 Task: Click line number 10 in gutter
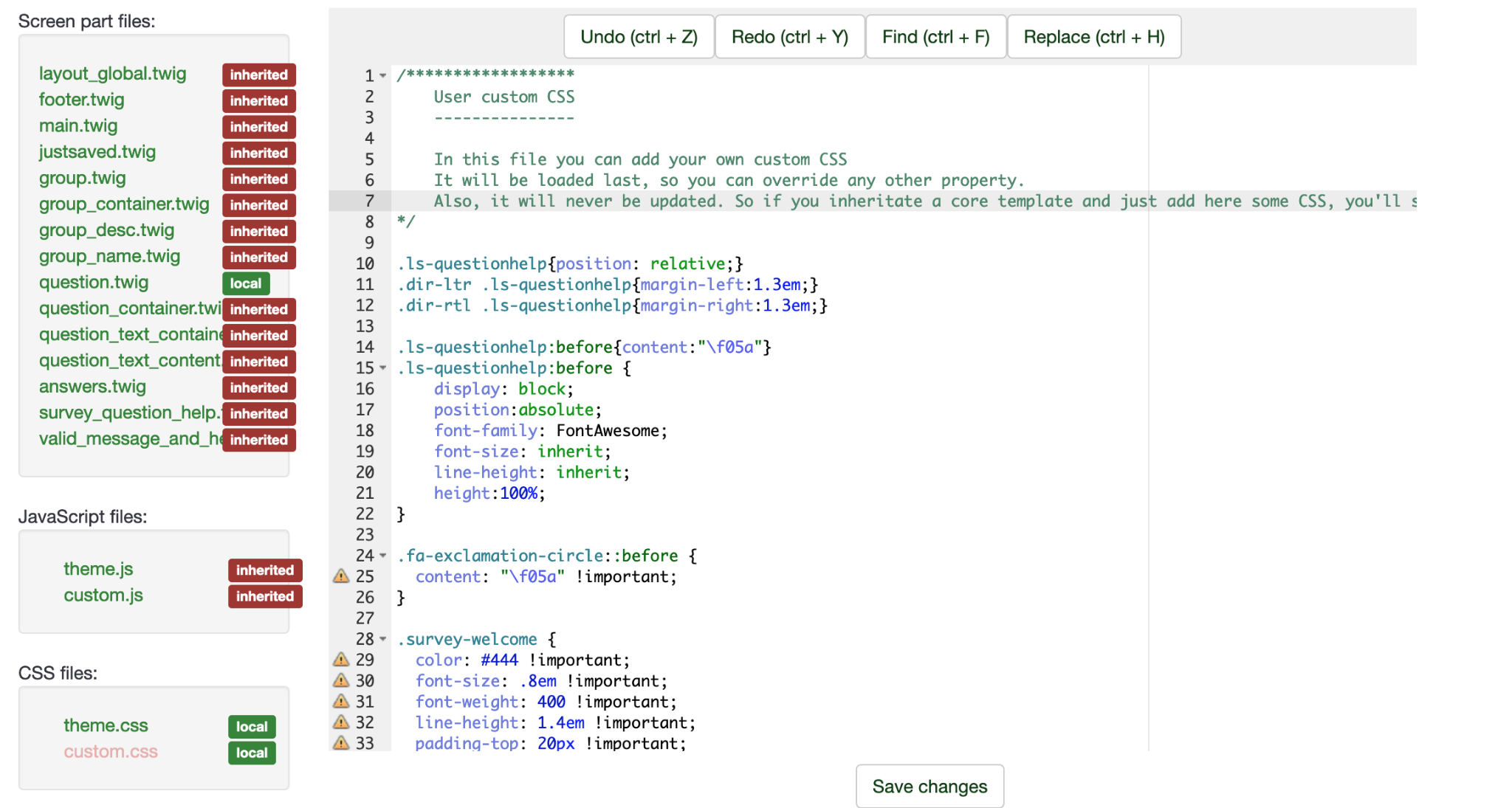click(x=365, y=263)
